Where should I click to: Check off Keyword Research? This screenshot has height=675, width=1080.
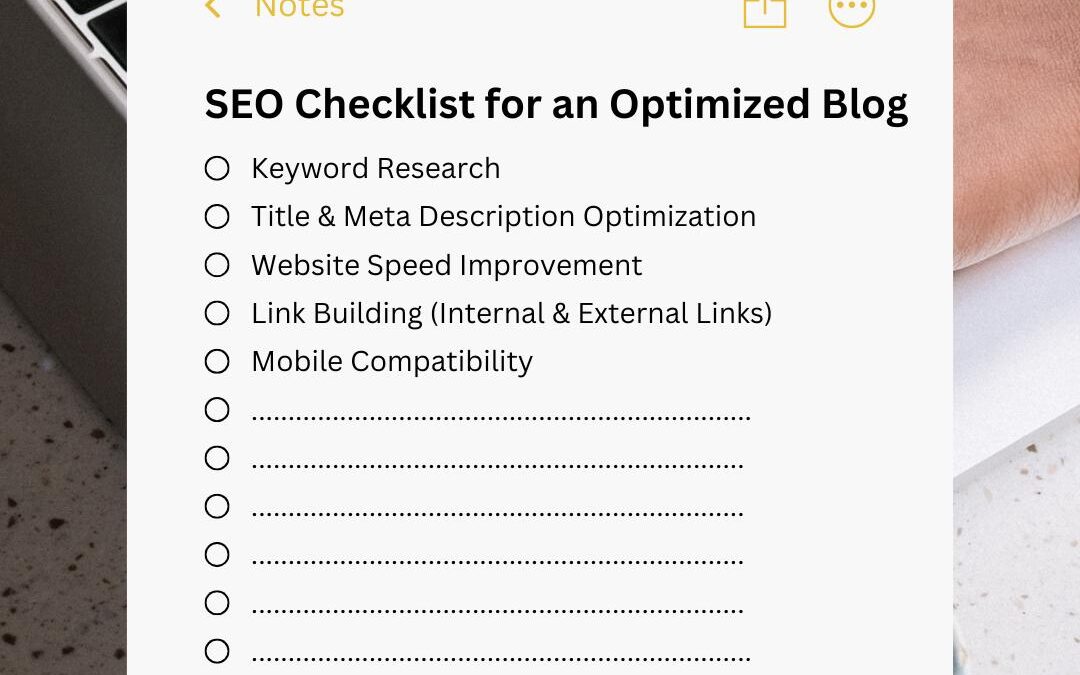217,168
